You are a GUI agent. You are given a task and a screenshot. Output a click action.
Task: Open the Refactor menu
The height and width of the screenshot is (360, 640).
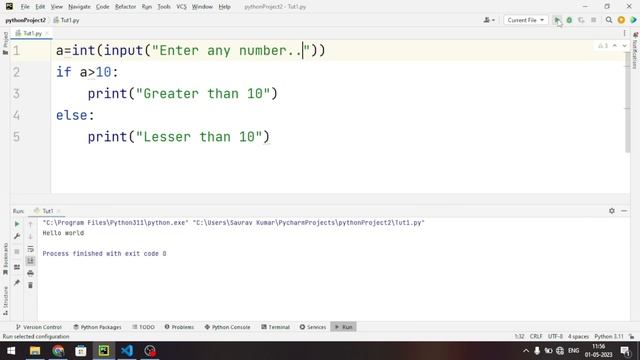point(125,7)
